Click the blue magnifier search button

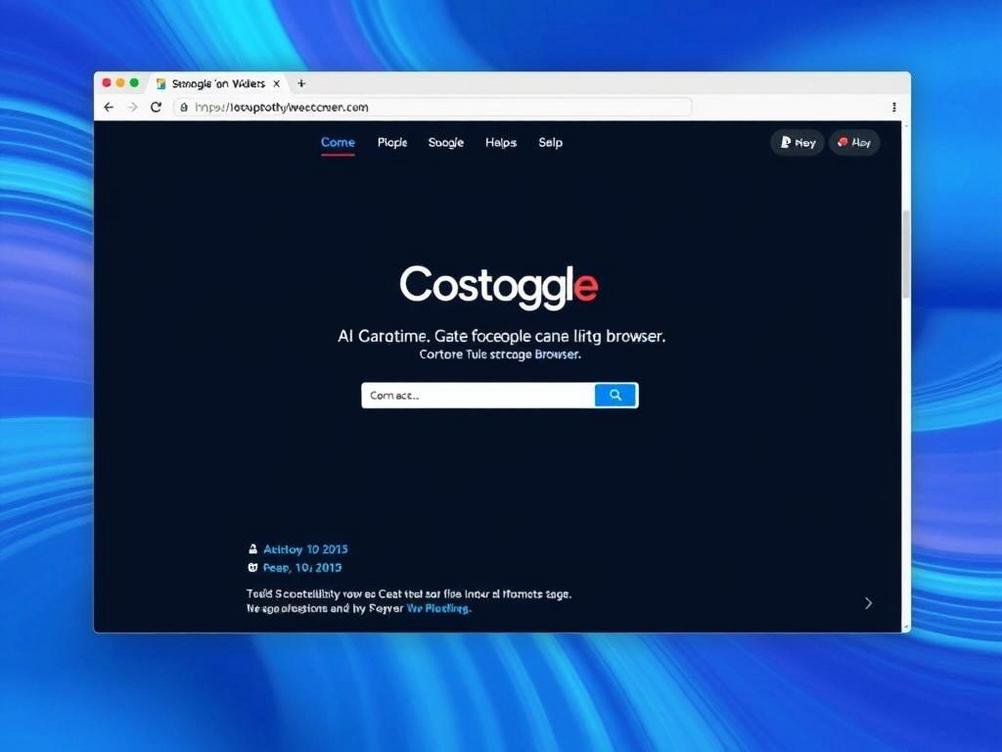616,395
